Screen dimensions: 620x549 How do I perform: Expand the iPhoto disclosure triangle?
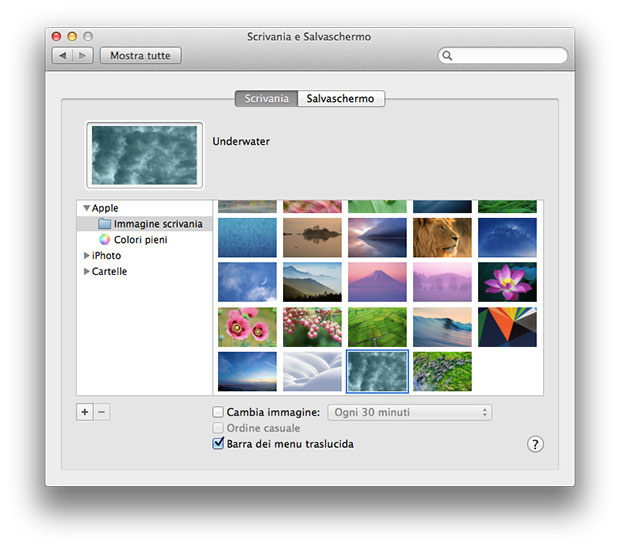[x=87, y=256]
